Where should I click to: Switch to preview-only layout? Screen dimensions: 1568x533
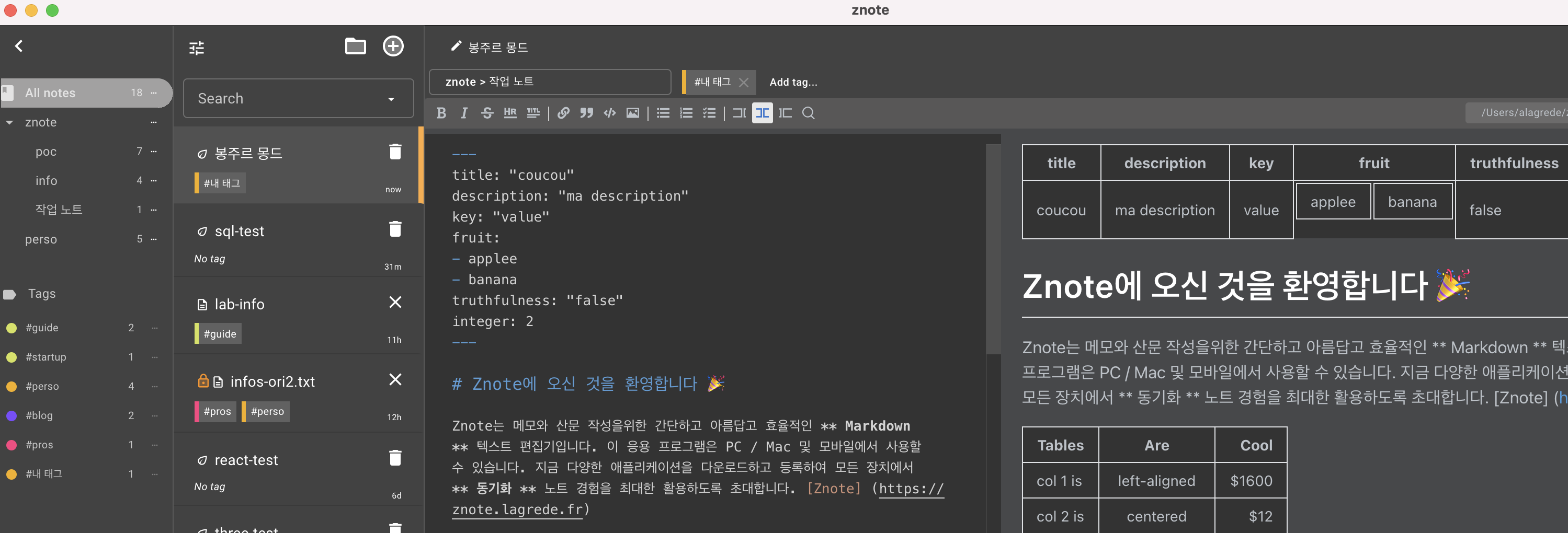[x=786, y=113]
